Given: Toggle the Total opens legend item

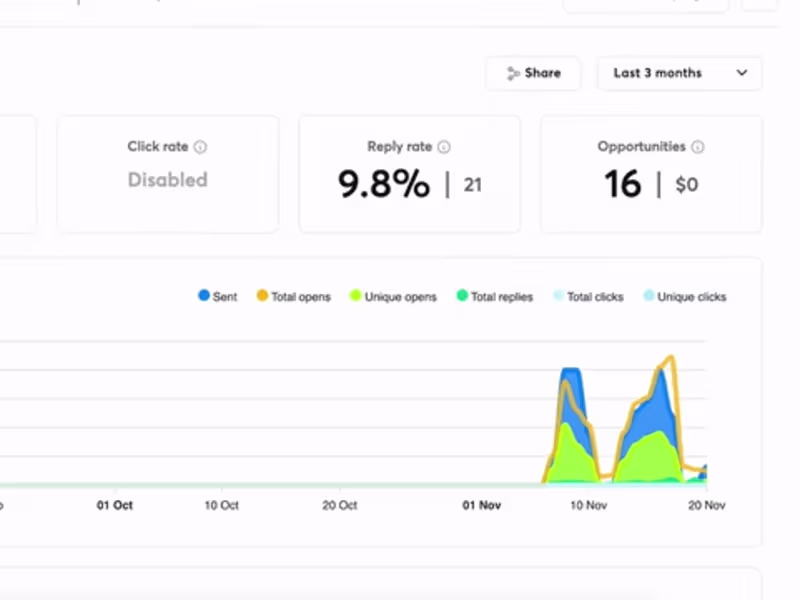Looking at the screenshot, I should click(294, 296).
